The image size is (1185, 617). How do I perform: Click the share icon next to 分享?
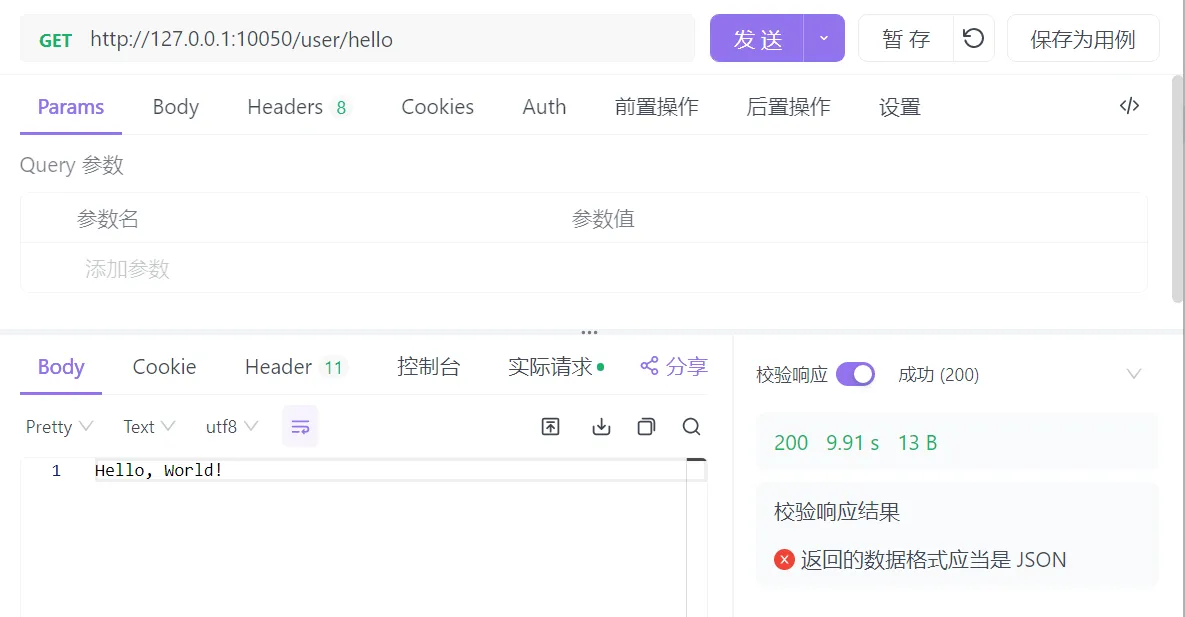(x=649, y=366)
